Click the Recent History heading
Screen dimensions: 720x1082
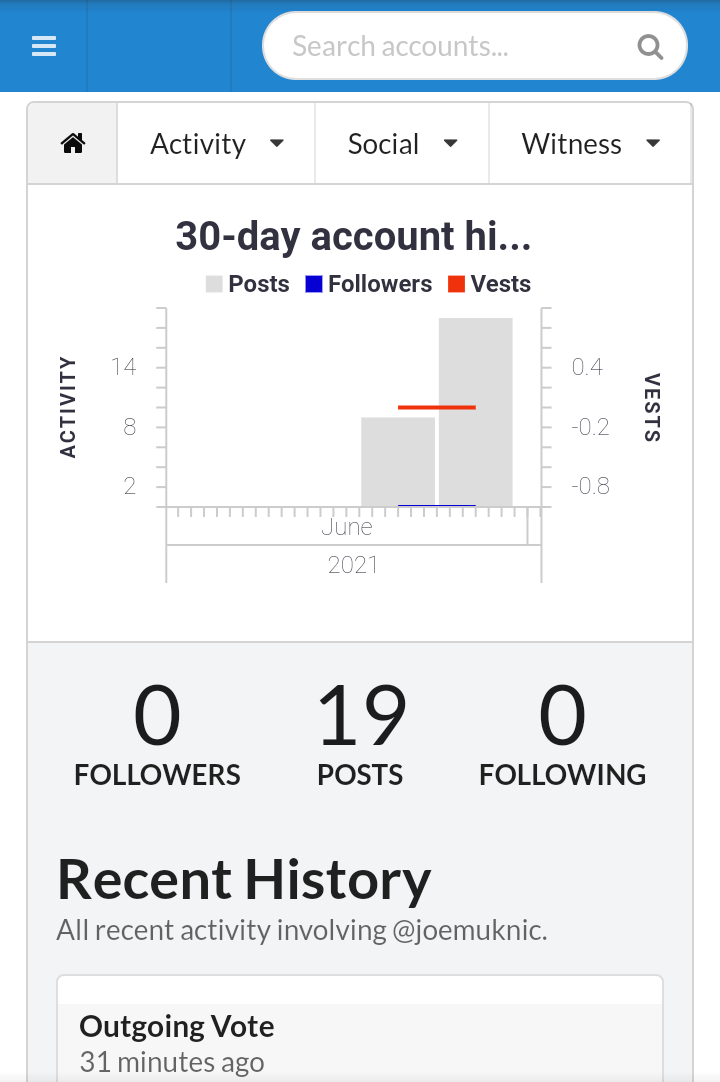pyautogui.click(x=244, y=880)
